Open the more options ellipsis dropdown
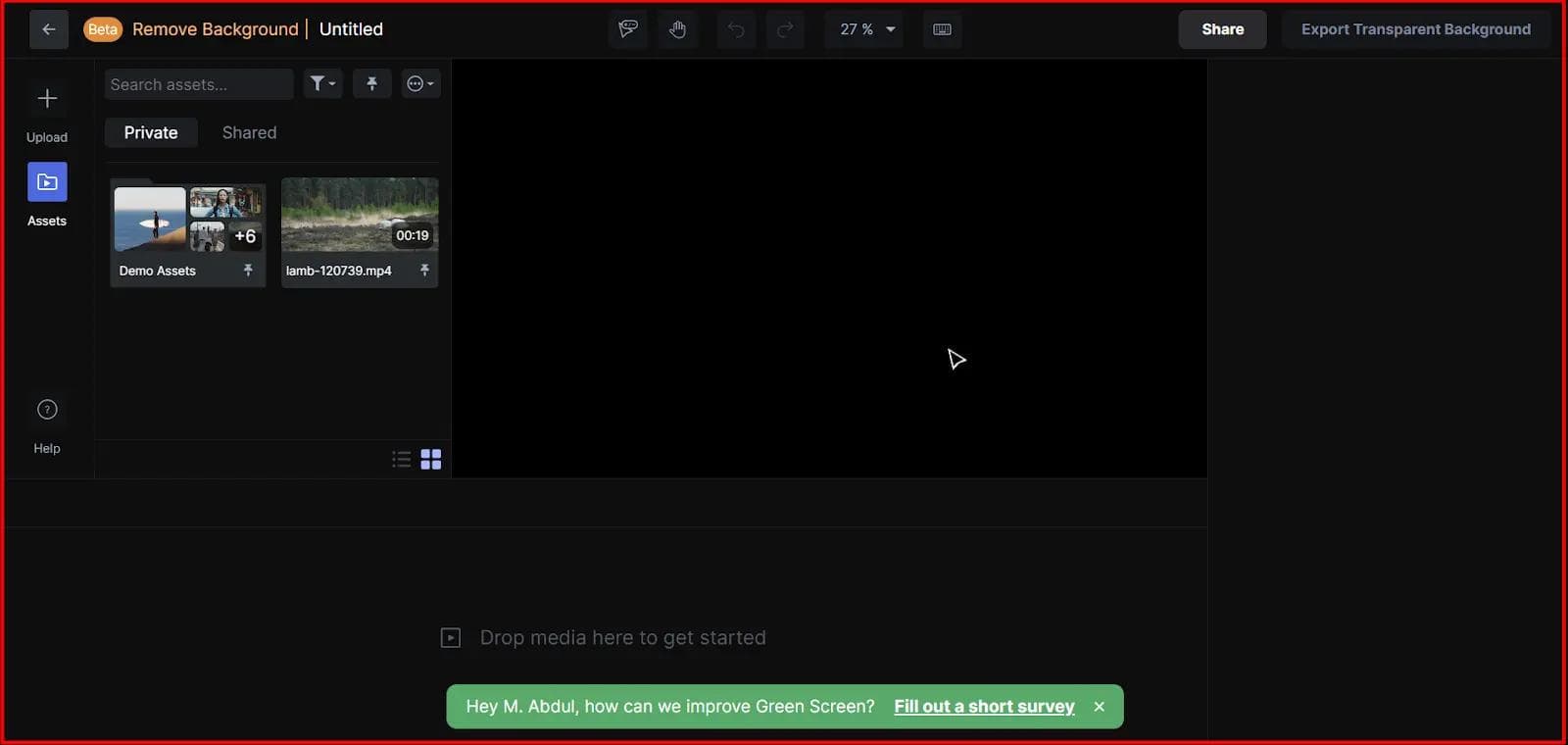Image resolution: width=1568 pixels, height=745 pixels. 420,84
